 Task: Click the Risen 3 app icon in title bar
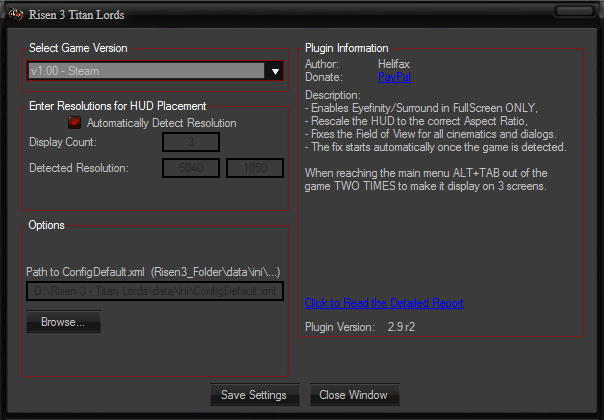pyautogui.click(x=15, y=14)
